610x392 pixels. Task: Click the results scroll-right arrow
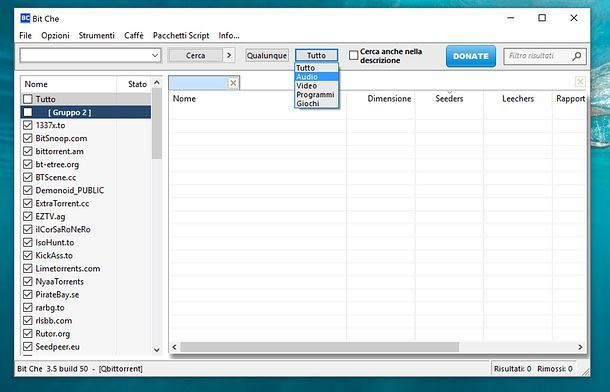point(580,347)
